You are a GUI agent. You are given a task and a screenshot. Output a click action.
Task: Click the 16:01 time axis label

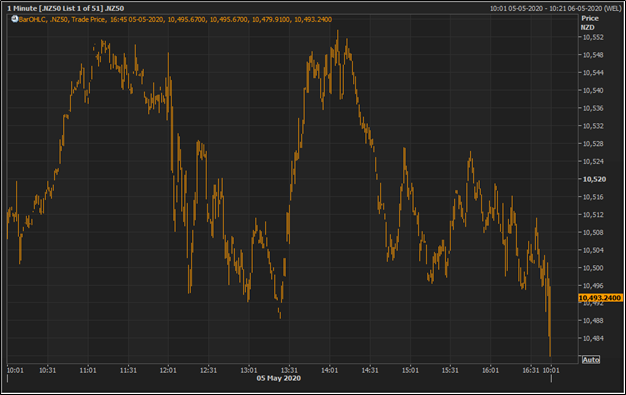coord(490,370)
